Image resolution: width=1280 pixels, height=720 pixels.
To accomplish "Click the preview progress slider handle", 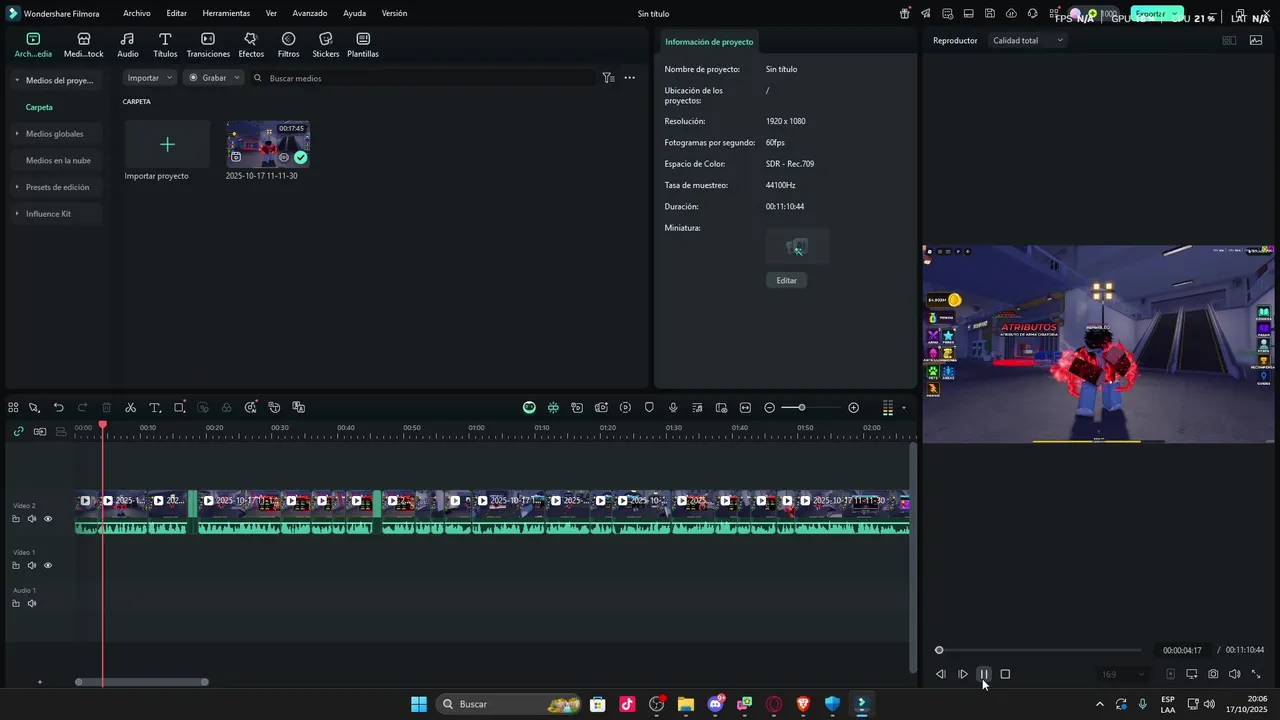I will [939, 650].
